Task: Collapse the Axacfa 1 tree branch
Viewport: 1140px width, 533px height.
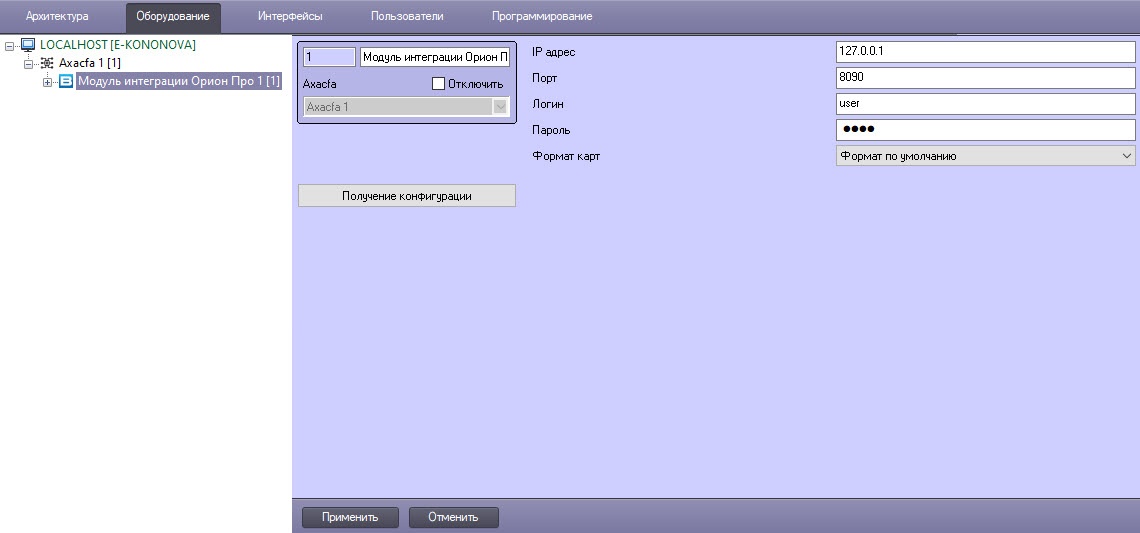Action: coord(29,63)
